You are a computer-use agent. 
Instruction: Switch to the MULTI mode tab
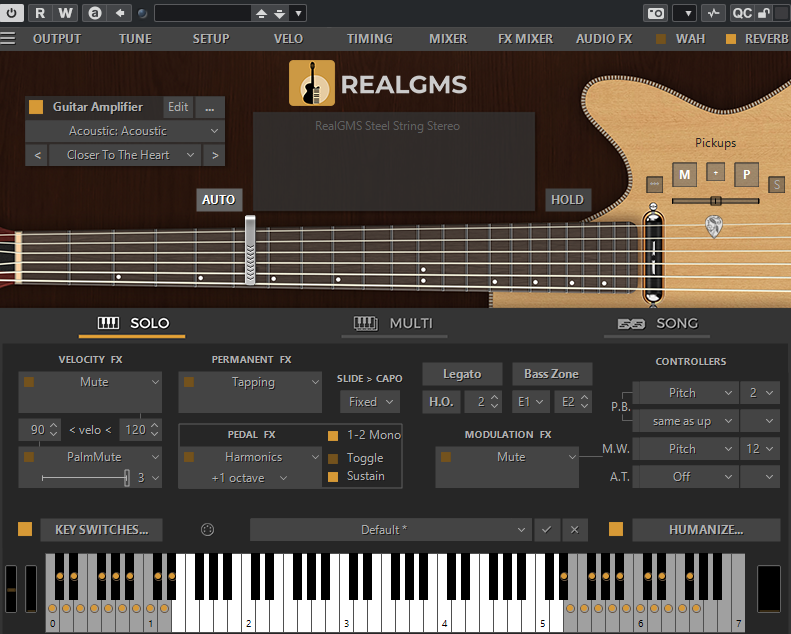pos(393,324)
